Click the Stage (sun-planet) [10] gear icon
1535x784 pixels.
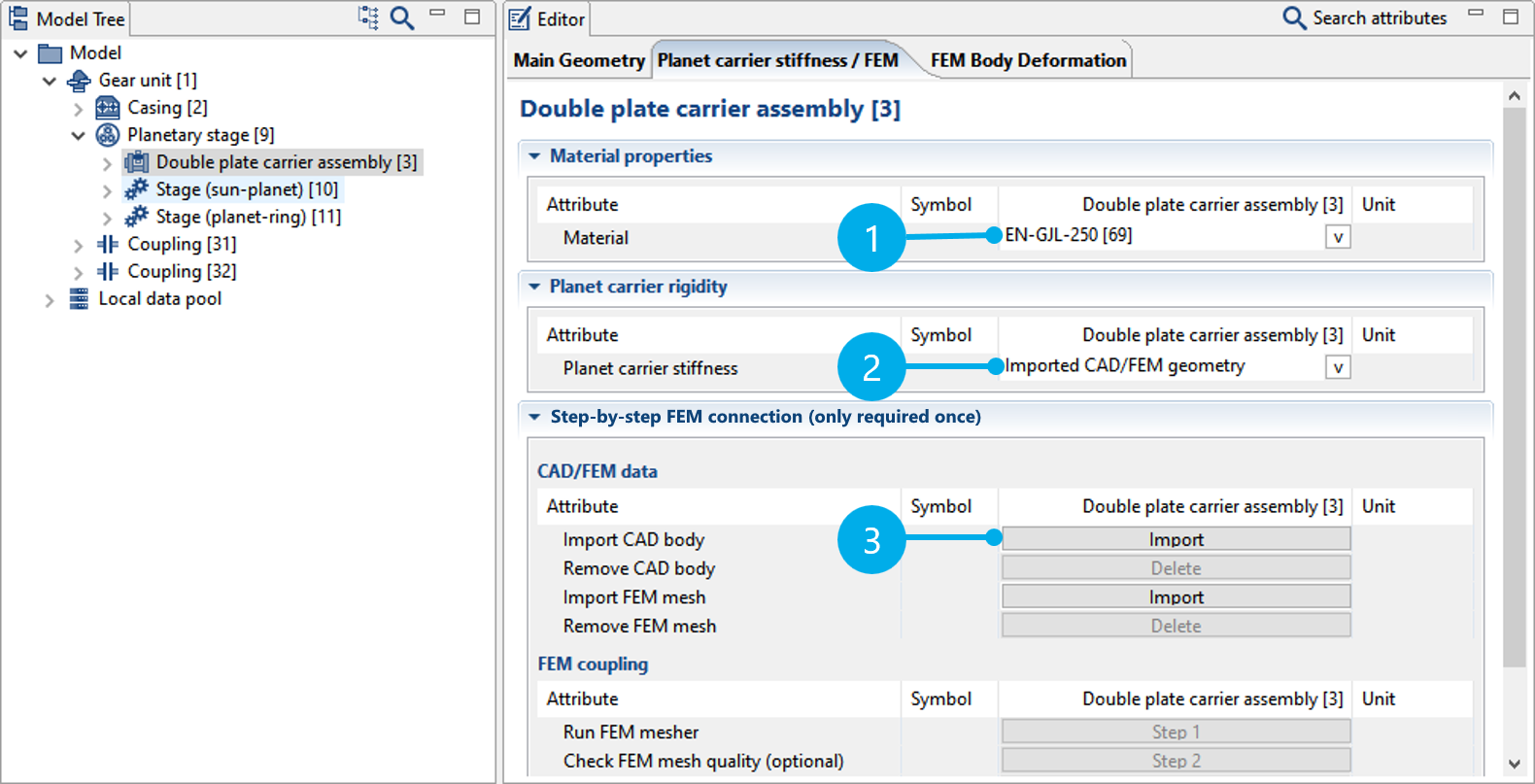click(137, 189)
